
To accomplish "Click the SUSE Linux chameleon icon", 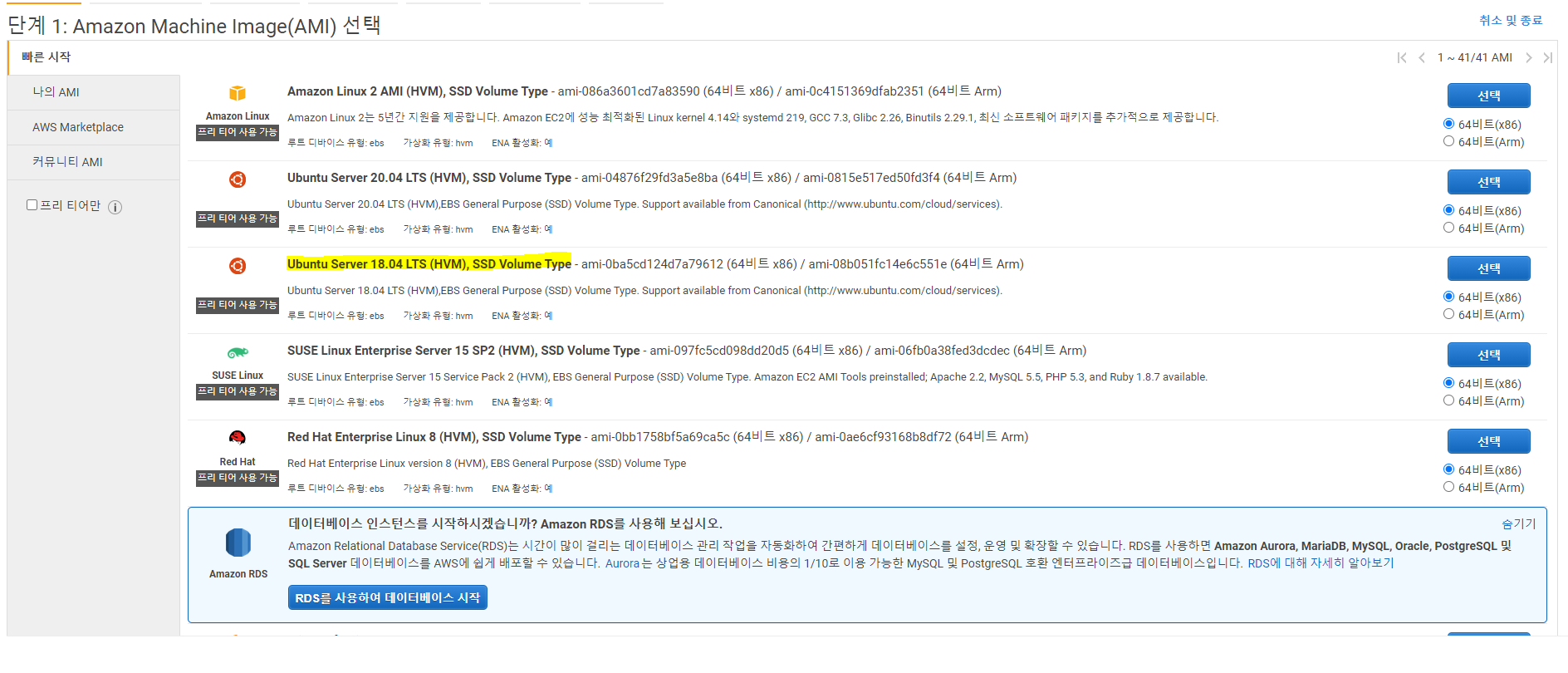I will [x=238, y=352].
